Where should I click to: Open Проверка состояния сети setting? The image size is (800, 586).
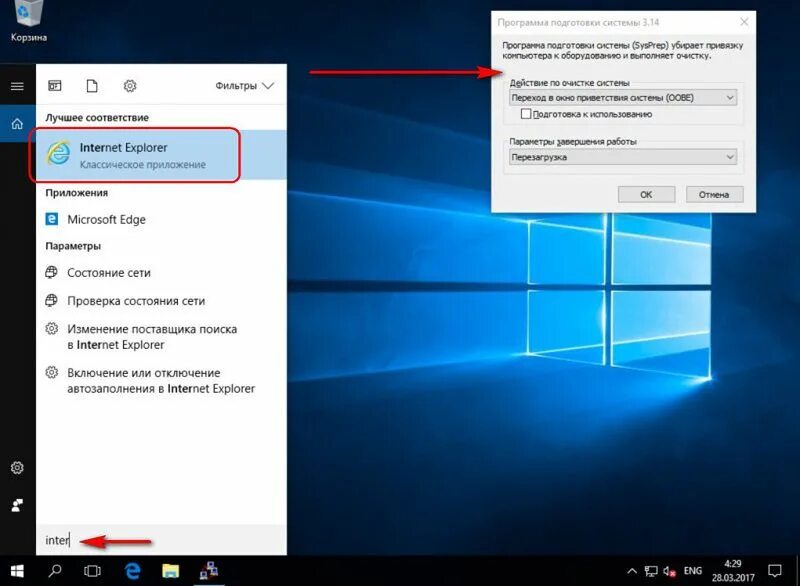(x=161, y=301)
